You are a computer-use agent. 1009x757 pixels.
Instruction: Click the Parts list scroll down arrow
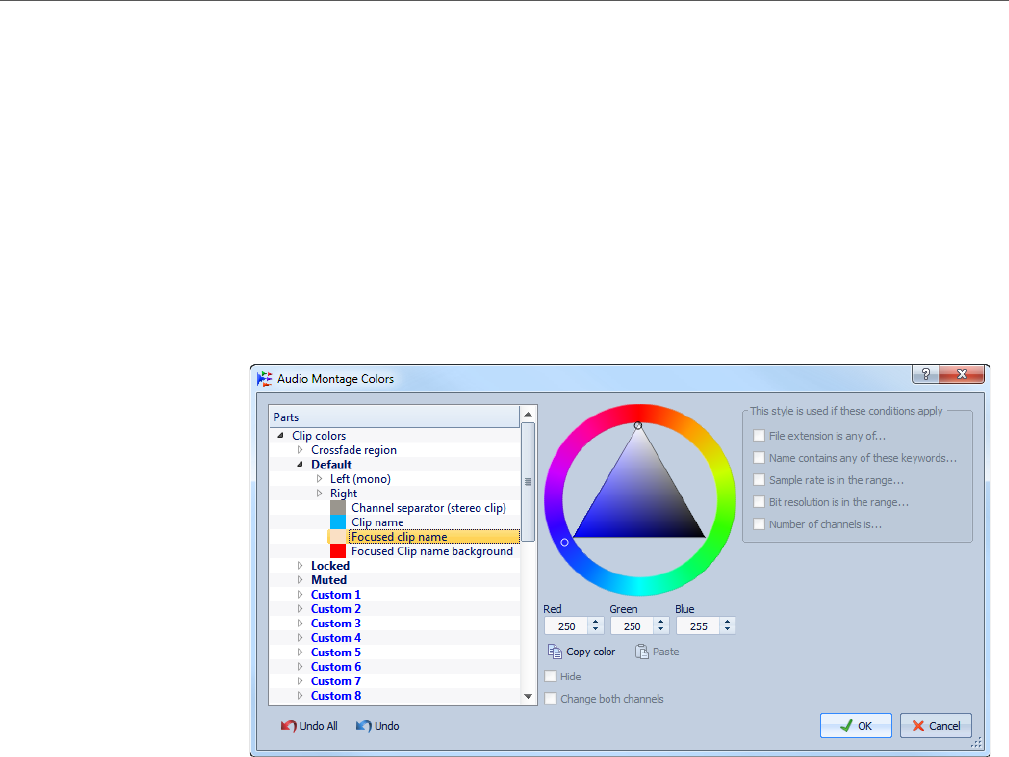528,696
